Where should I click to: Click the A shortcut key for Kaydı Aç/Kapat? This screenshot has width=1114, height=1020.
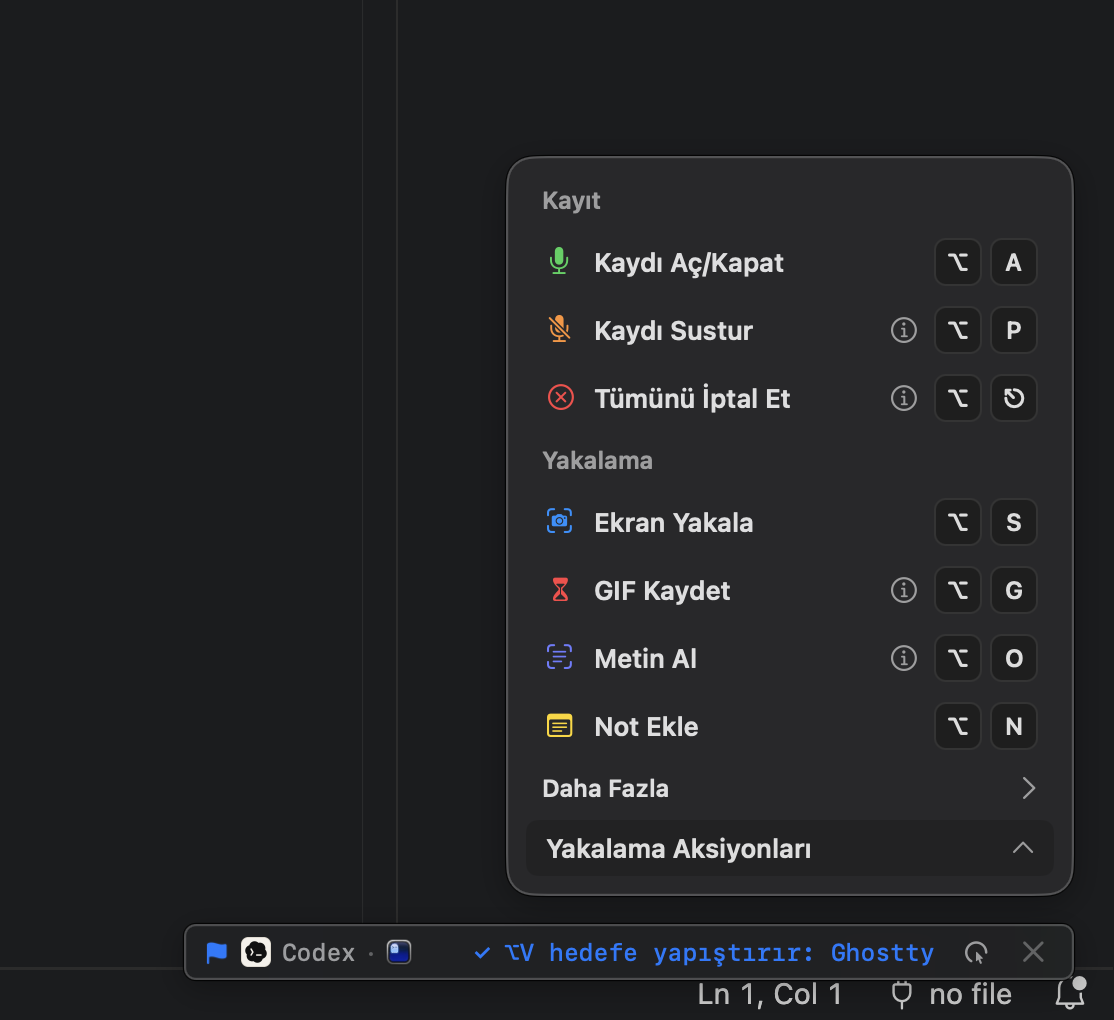(1013, 262)
